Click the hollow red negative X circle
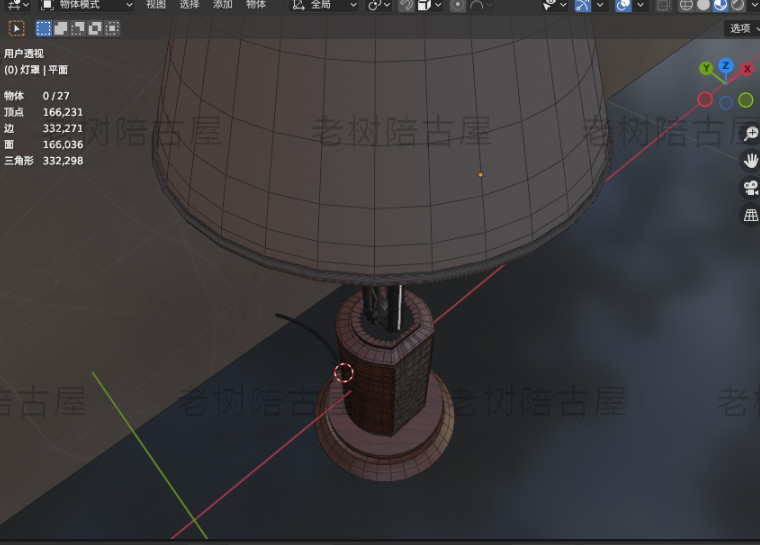 click(x=705, y=100)
